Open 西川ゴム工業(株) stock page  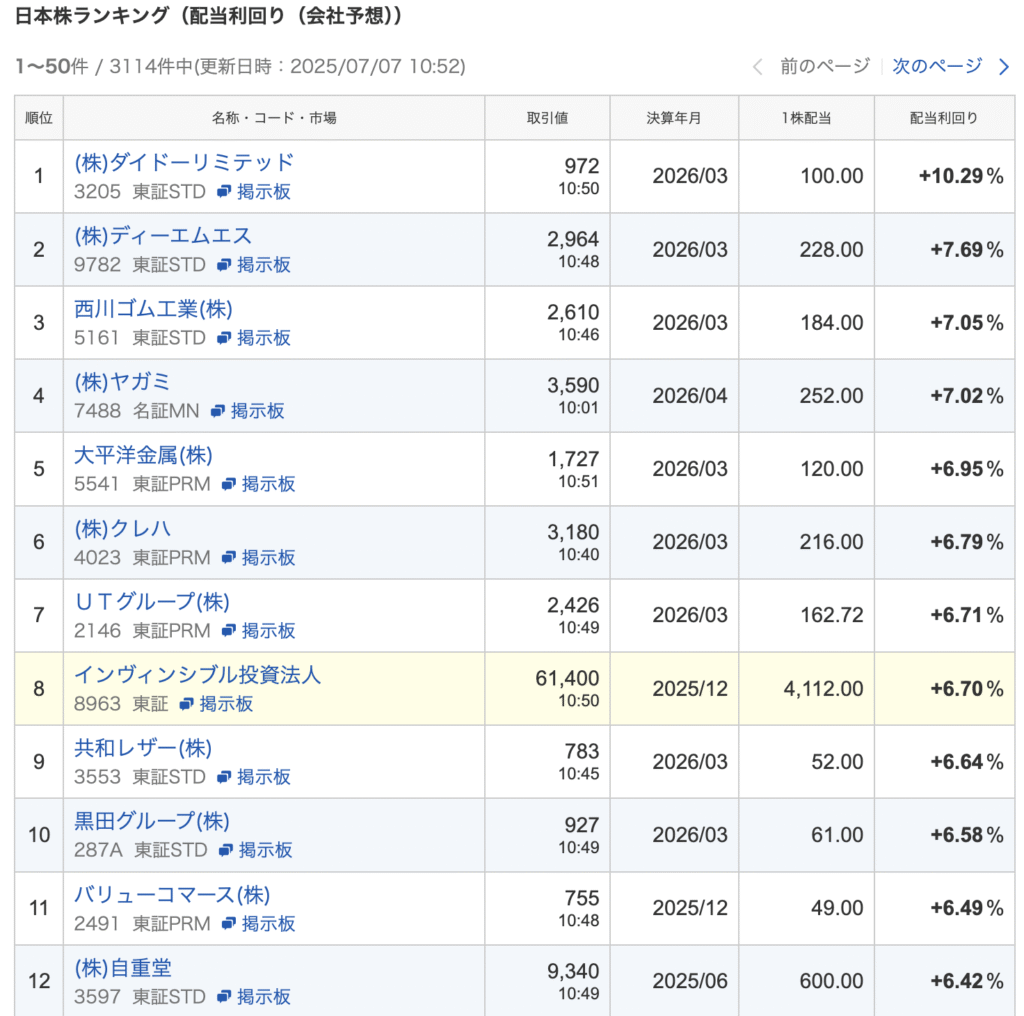(x=153, y=309)
